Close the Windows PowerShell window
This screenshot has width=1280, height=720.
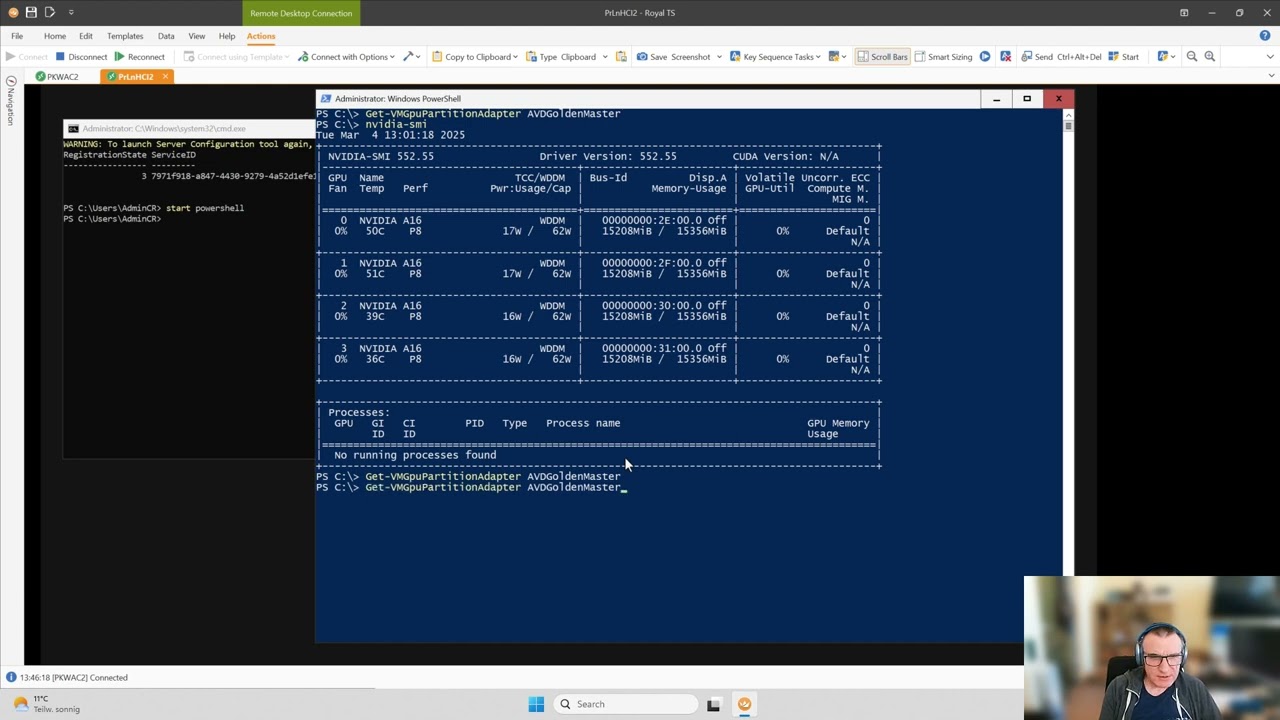(x=1058, y=99)
